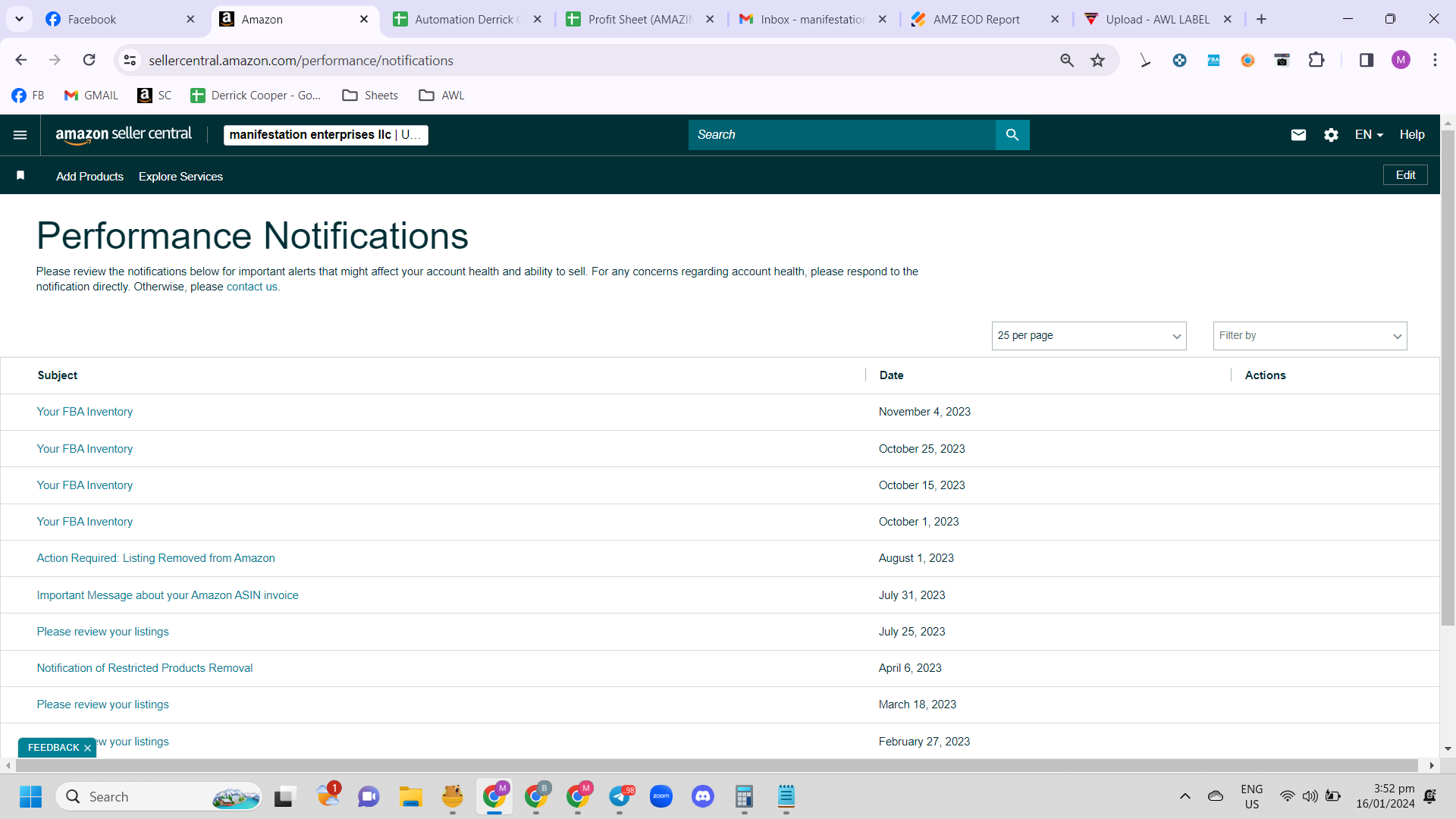Open File Explorer from the taskbar
Image resolution: width=1456 pixels, height=819 pixels.
411,796
